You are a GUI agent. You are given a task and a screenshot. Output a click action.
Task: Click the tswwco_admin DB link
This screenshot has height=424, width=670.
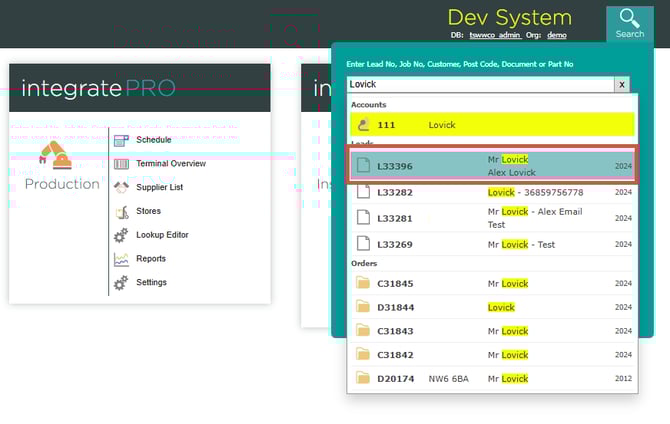496,34
